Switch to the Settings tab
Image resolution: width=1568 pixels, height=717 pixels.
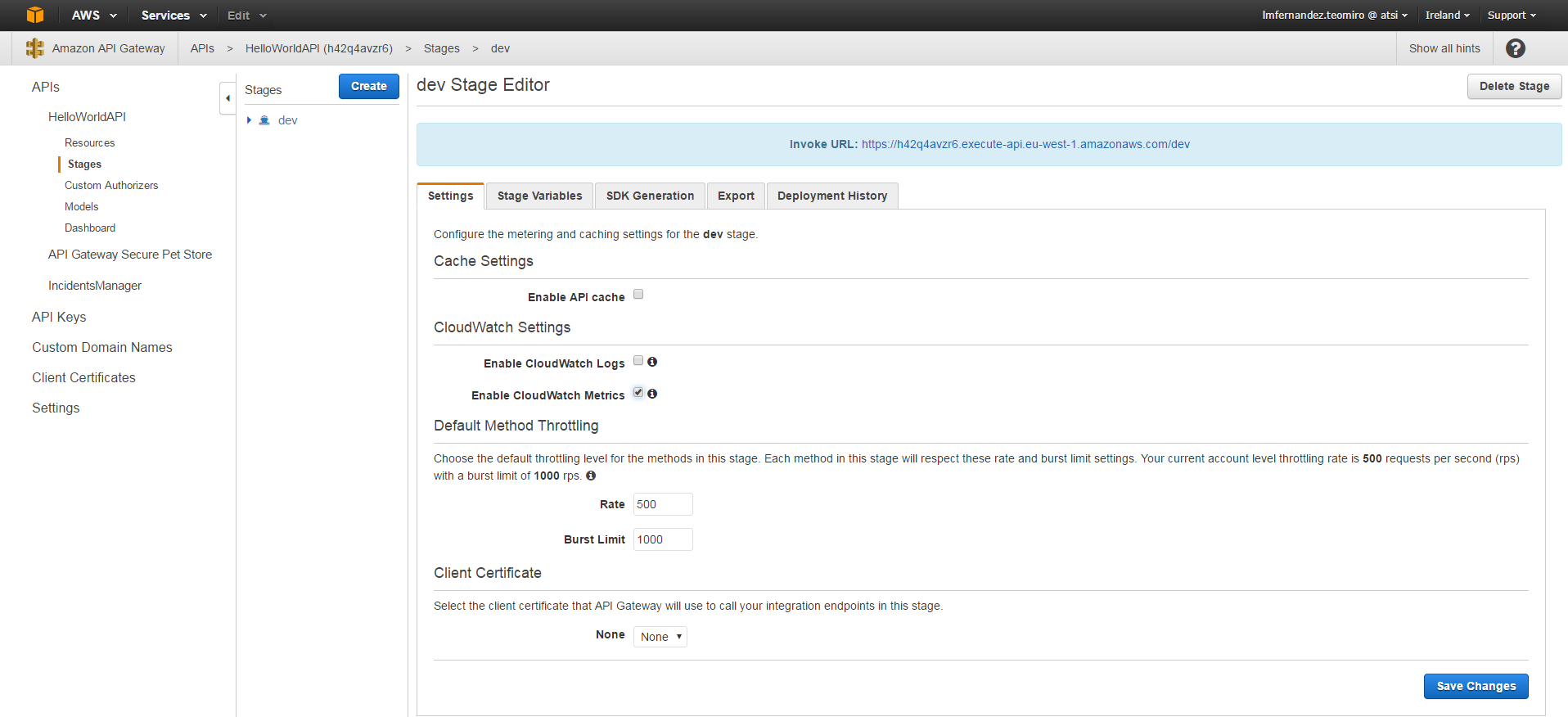[450, 196]
